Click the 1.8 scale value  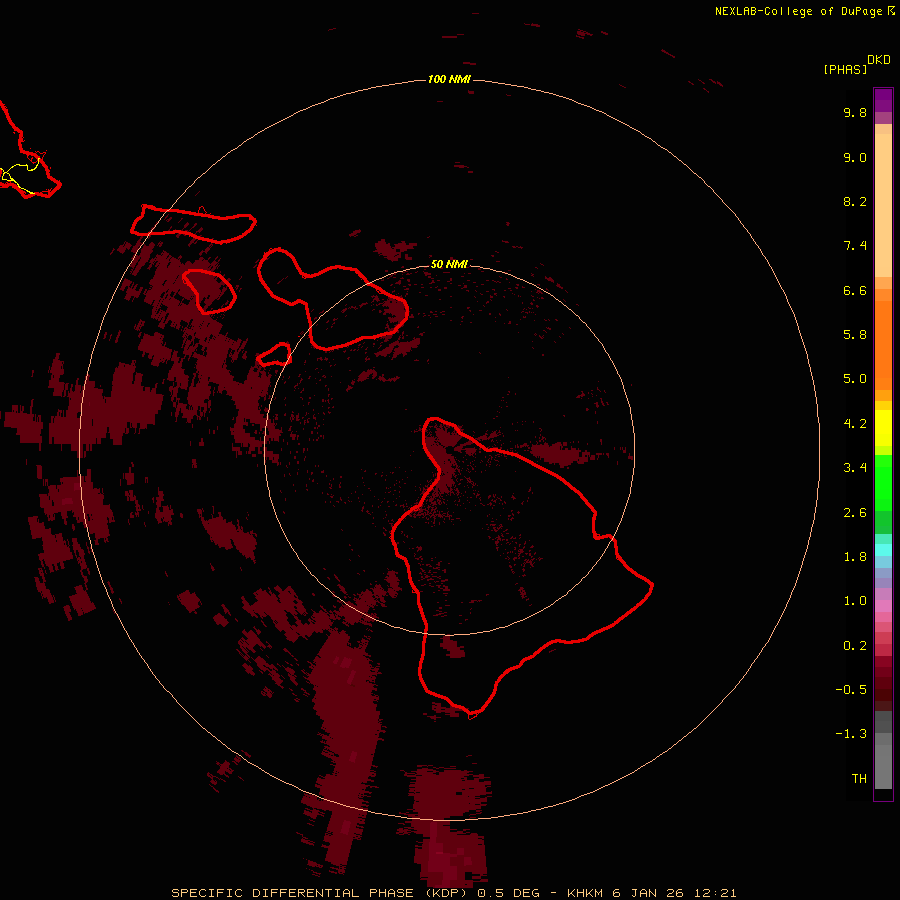(x=855, y=557)
